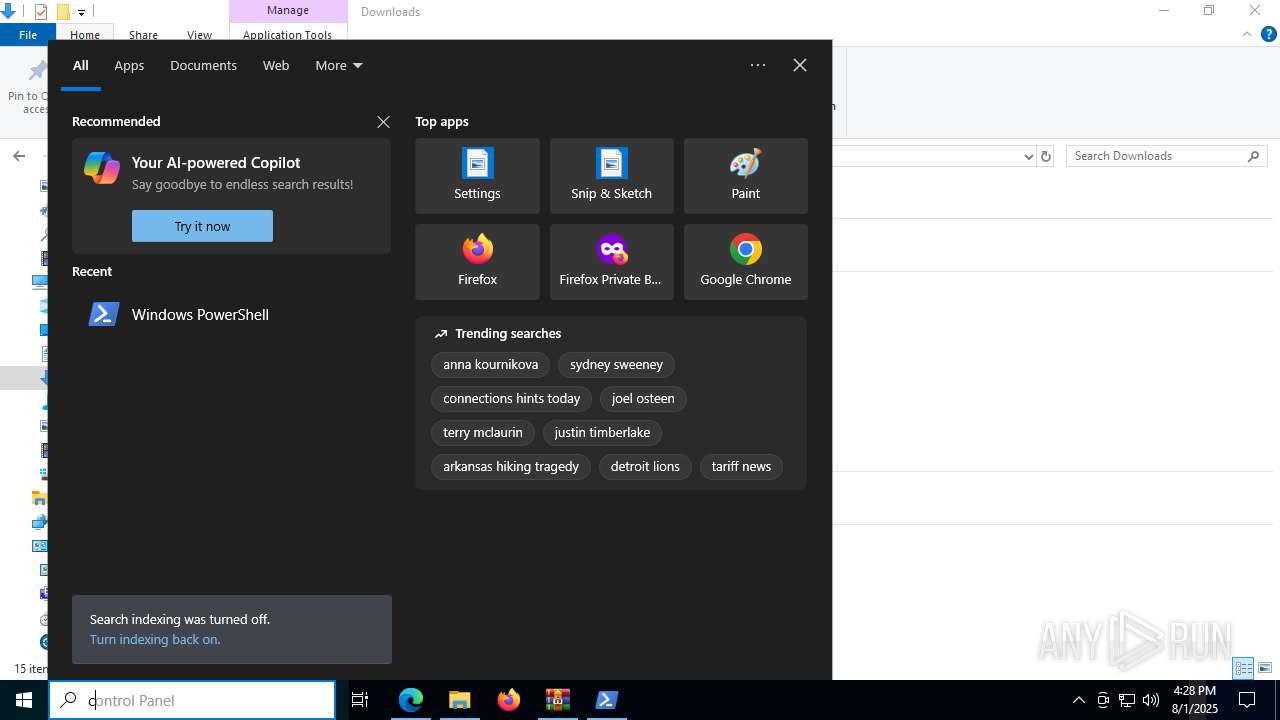Open Windows PowerShell recent item
Viewport: 1280px width, 720px height.
pyautogui.click(x=231, y=314)
